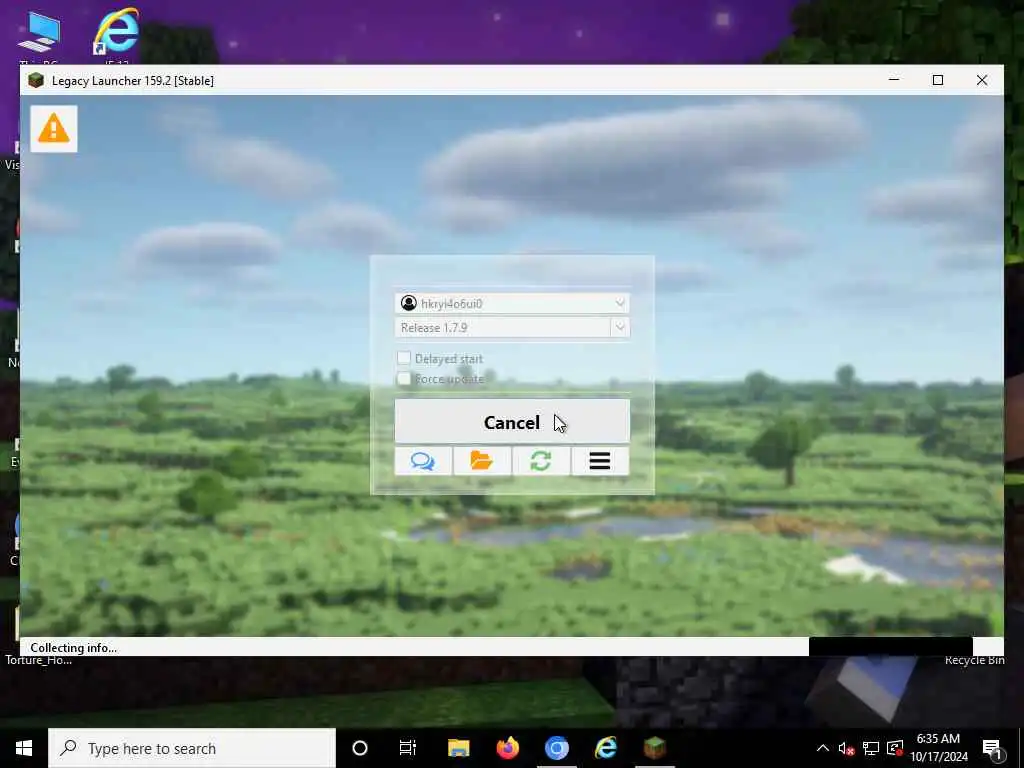Screen dimensions: 1024x768
Task: Click the muted volume tray icon
Action: [846, 748]
